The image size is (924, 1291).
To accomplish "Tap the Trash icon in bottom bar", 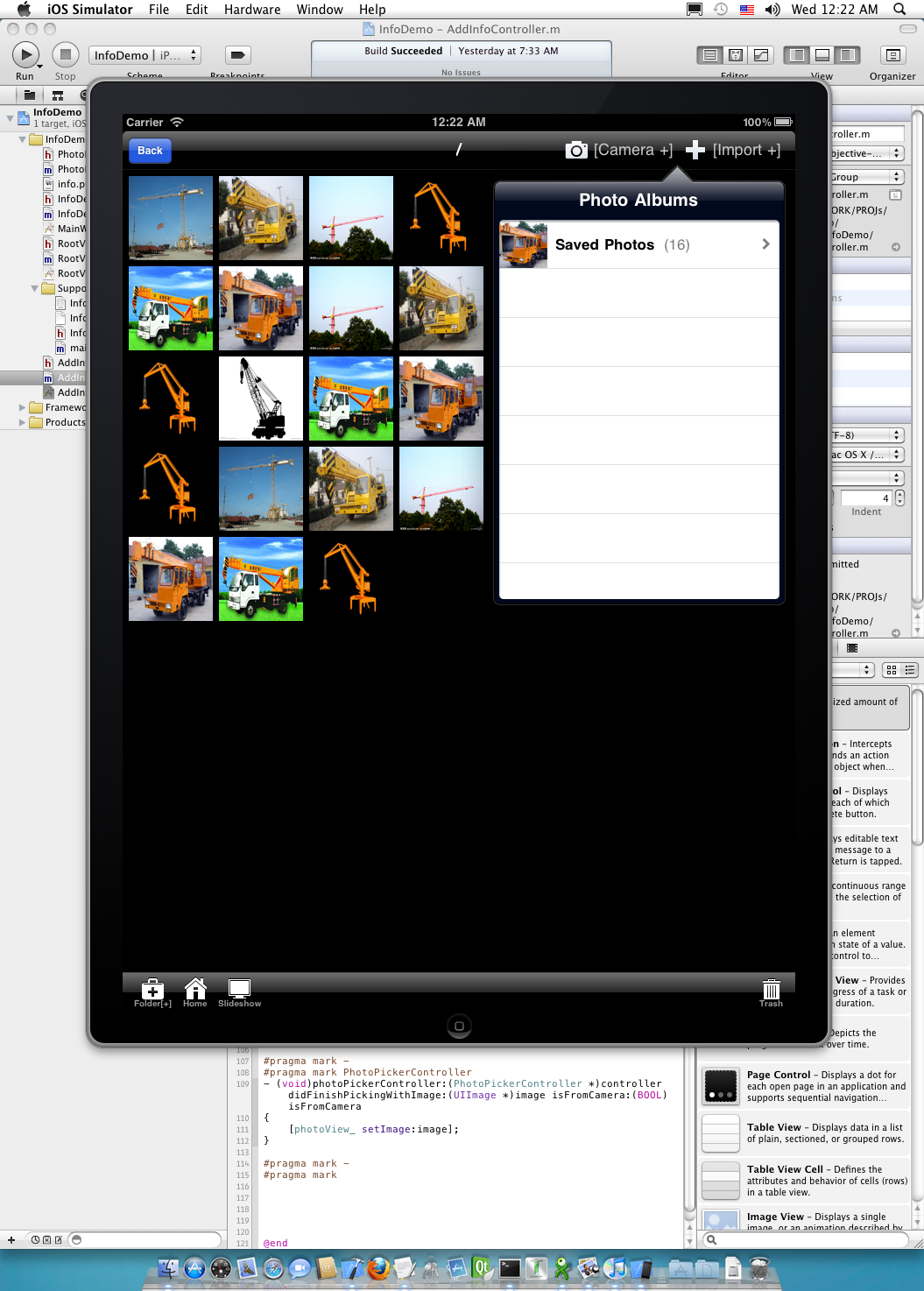I will (x=771, y=992).
